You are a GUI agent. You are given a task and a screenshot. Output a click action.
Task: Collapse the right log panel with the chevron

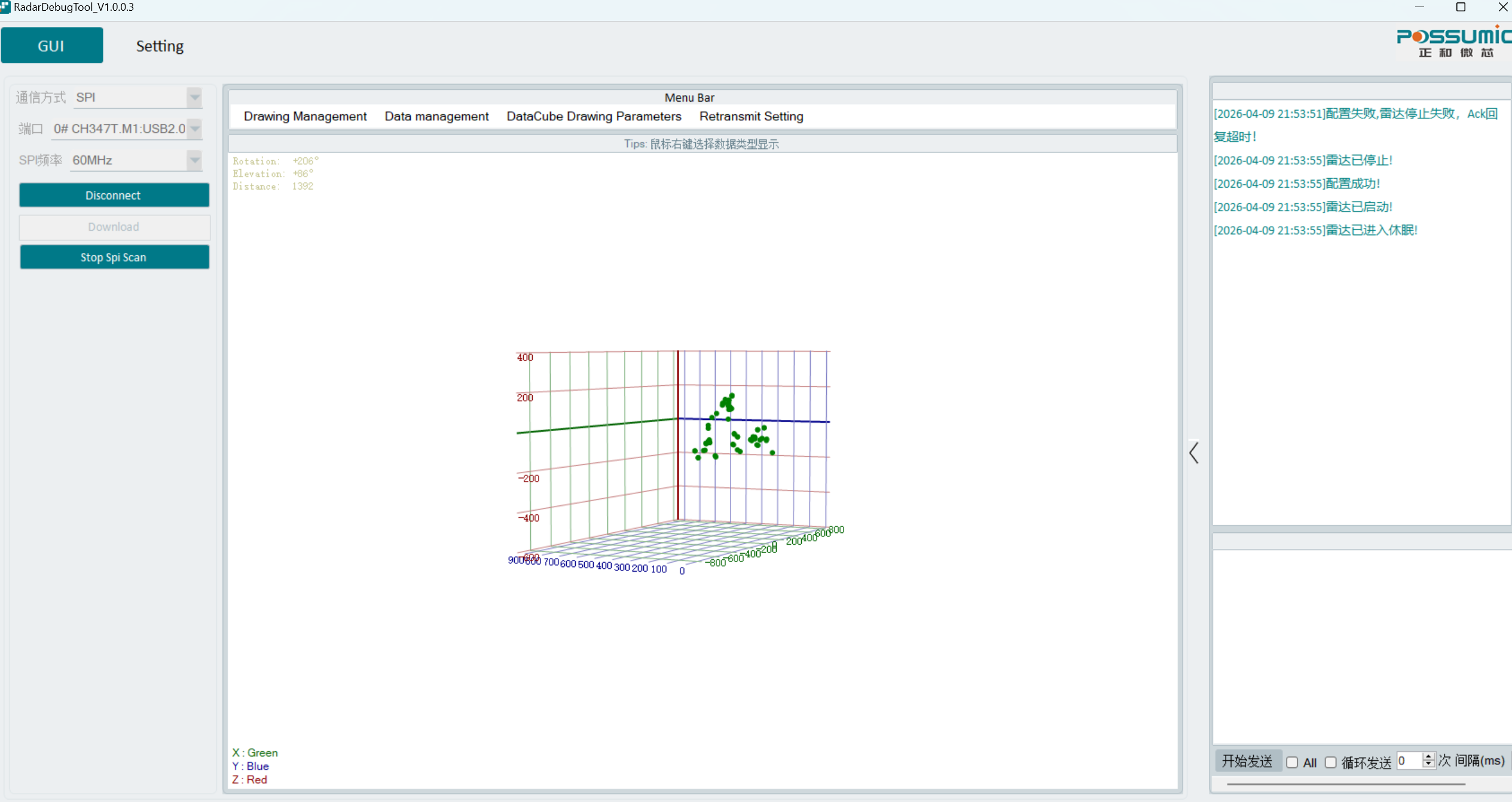1194,453
